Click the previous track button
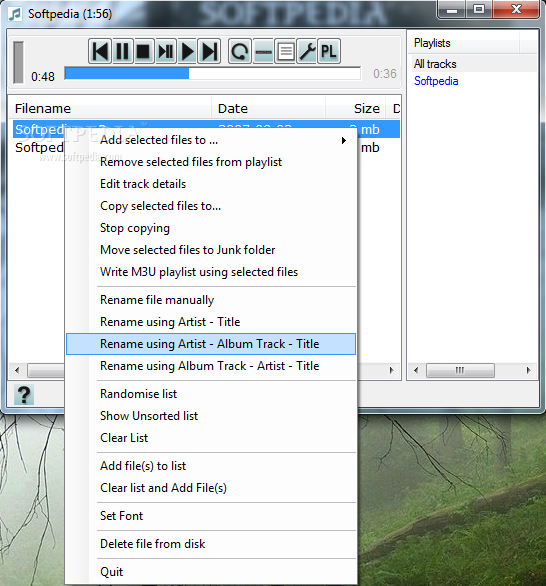The height and width of the screenshot is (586, 546). [100, 51]
